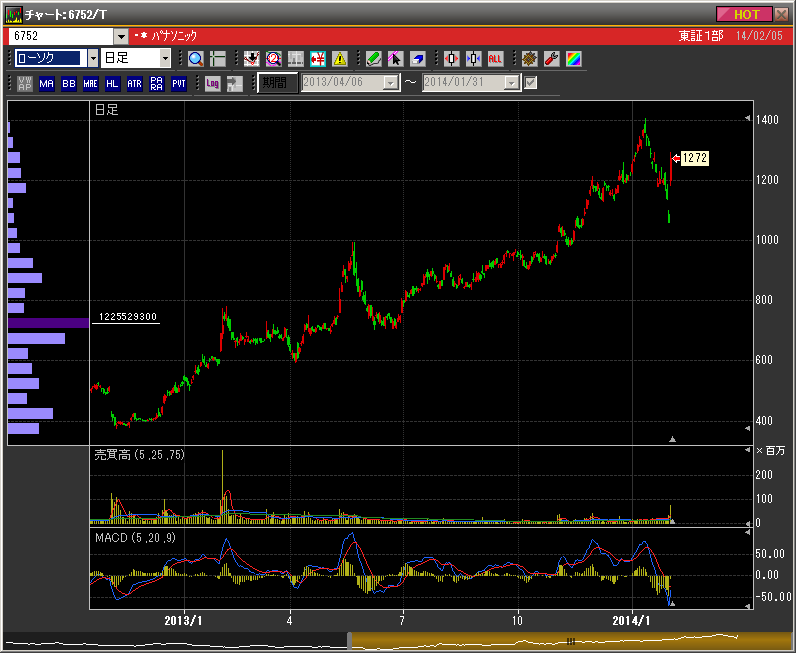Image resolution: width=796 pixels, height=653 pixels.
Task: Open the wrench settings tool
Action: 551,59
